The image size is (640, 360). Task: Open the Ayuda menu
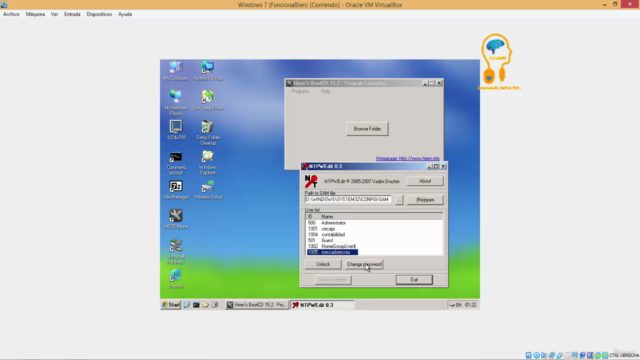[x=125, y=14]
